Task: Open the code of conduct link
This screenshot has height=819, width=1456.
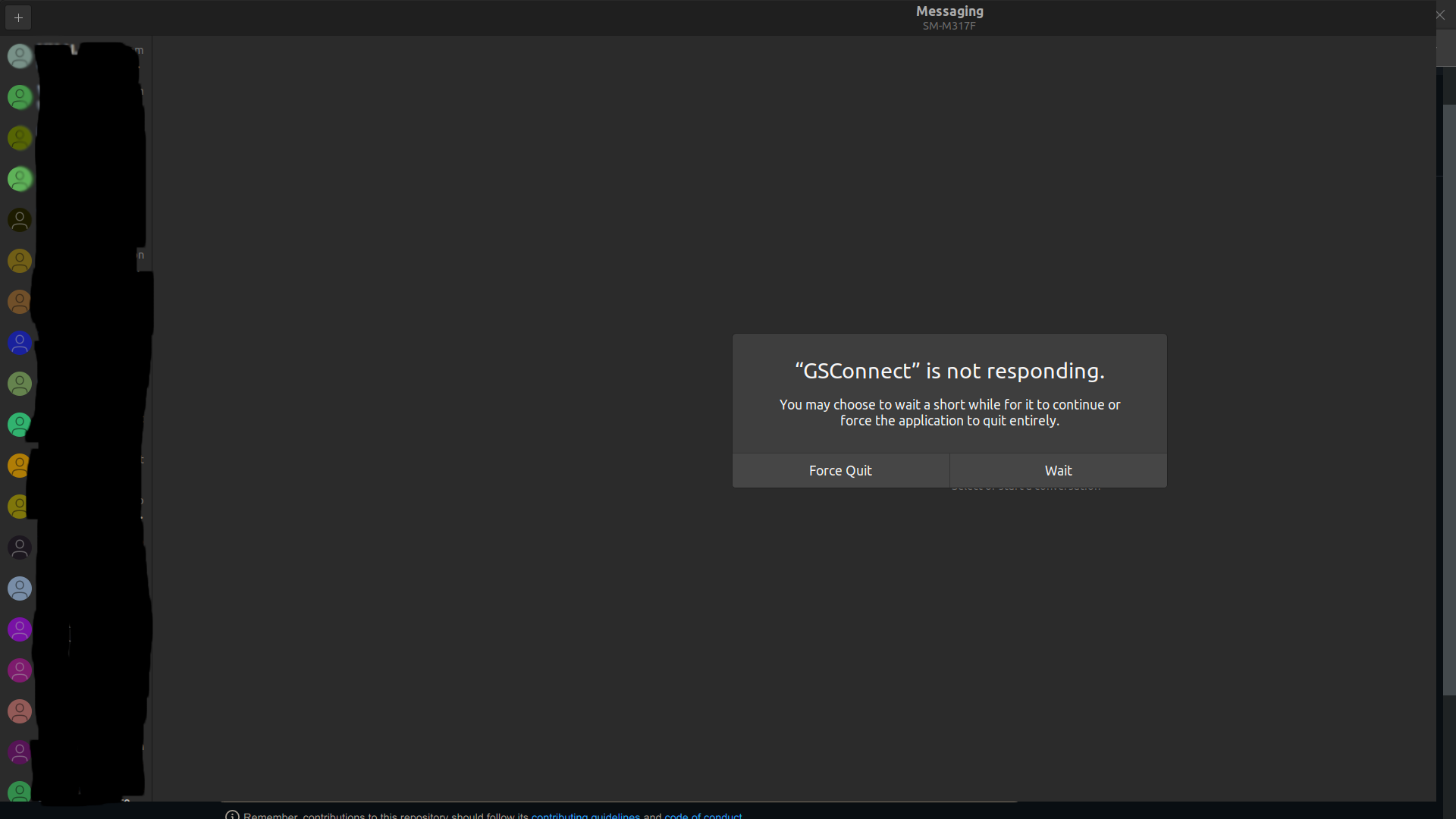Action: 702,816
